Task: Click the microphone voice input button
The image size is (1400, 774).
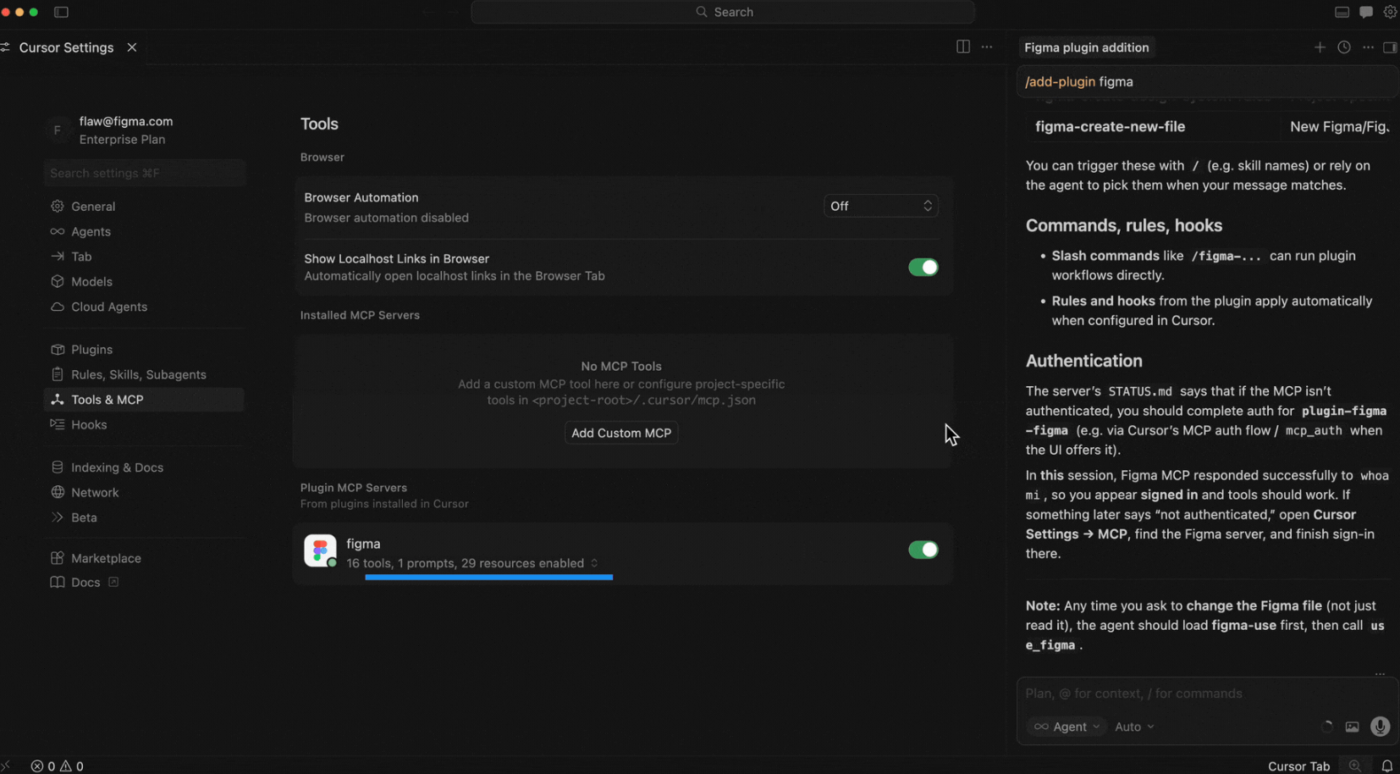Action: [x=1380, y=727]
